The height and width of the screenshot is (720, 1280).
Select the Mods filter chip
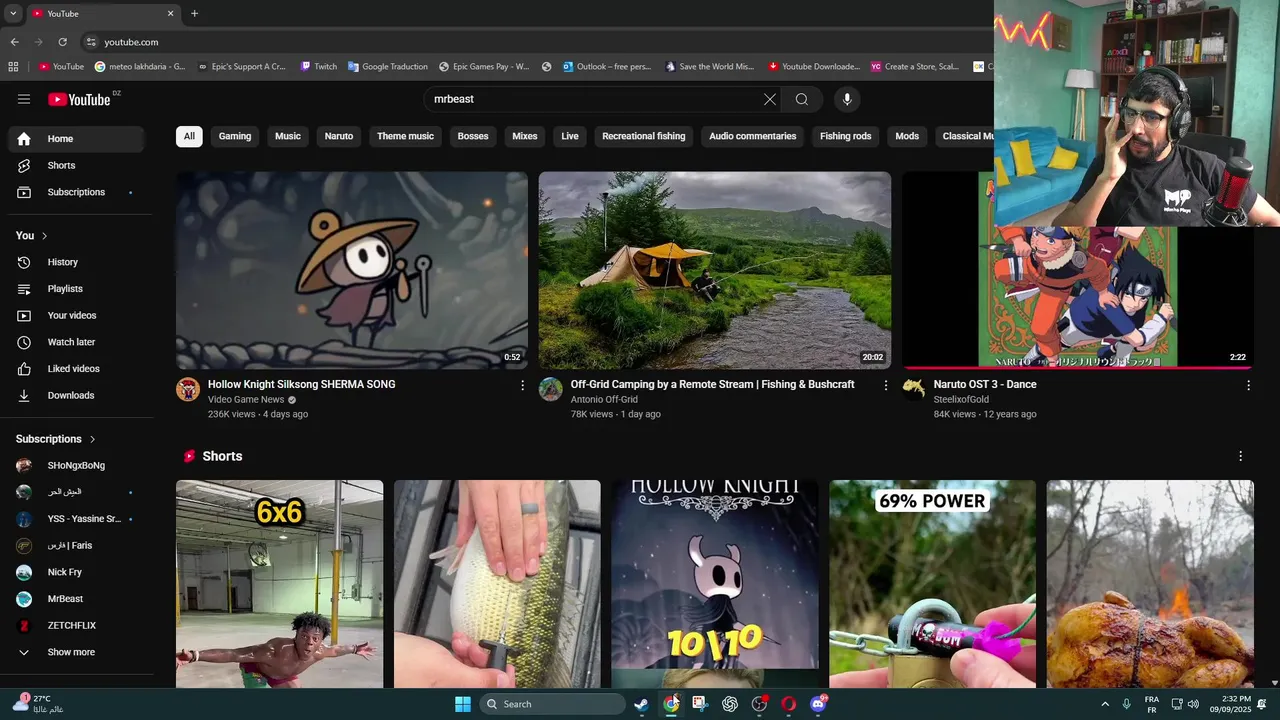coord(907,136)
